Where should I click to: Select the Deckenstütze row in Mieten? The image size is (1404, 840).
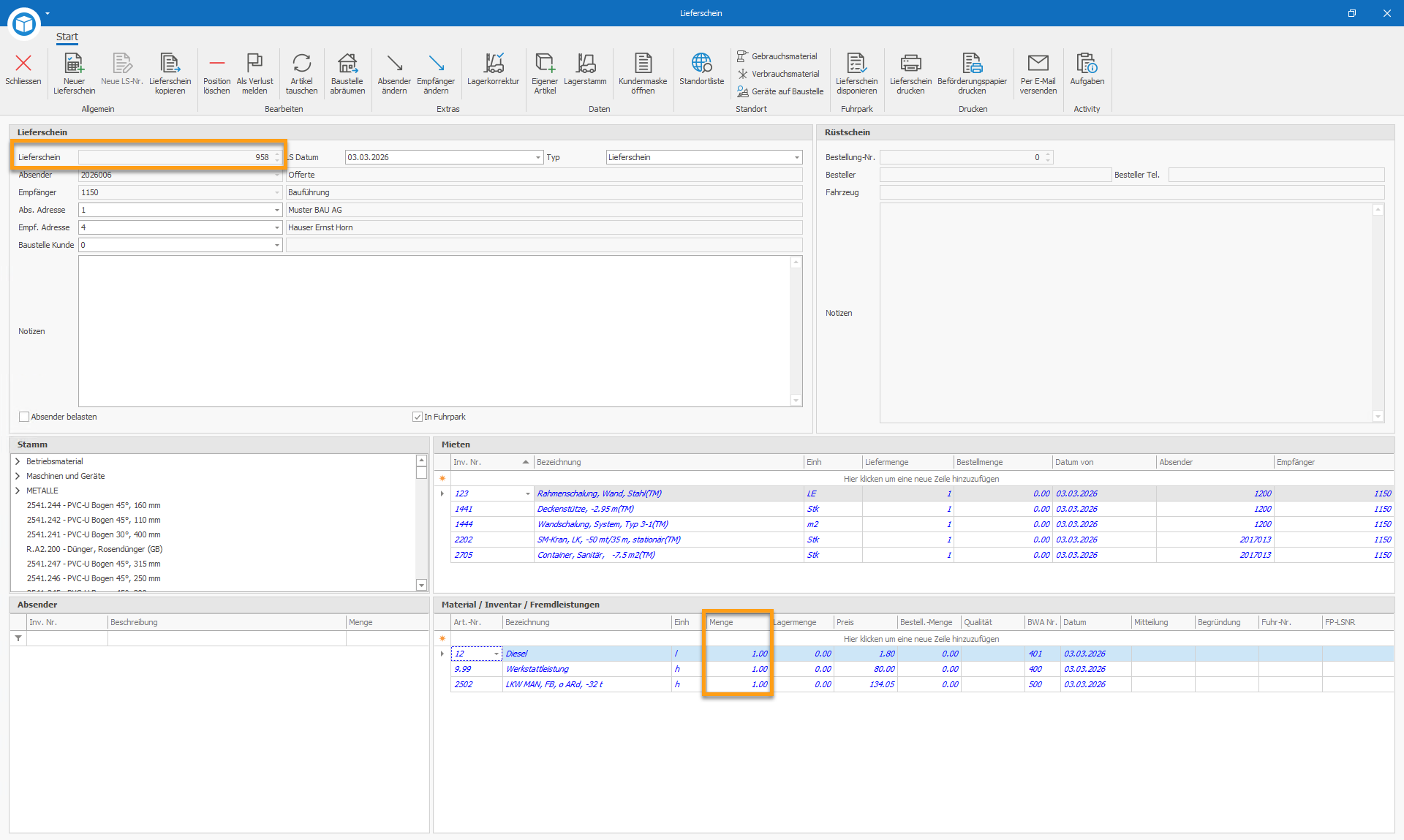[921, 509]
